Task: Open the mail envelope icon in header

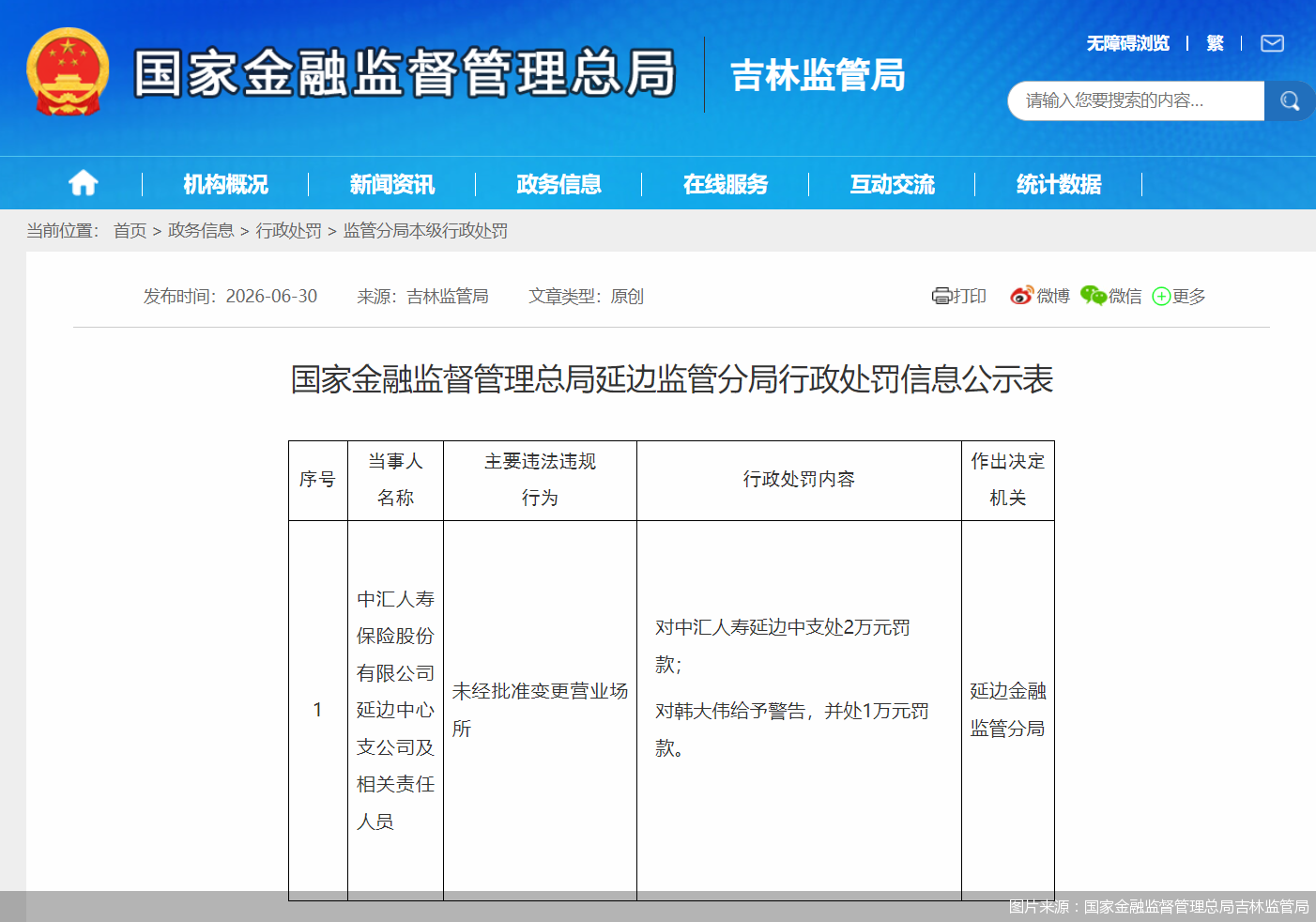Action: [x=1272, y=43]
